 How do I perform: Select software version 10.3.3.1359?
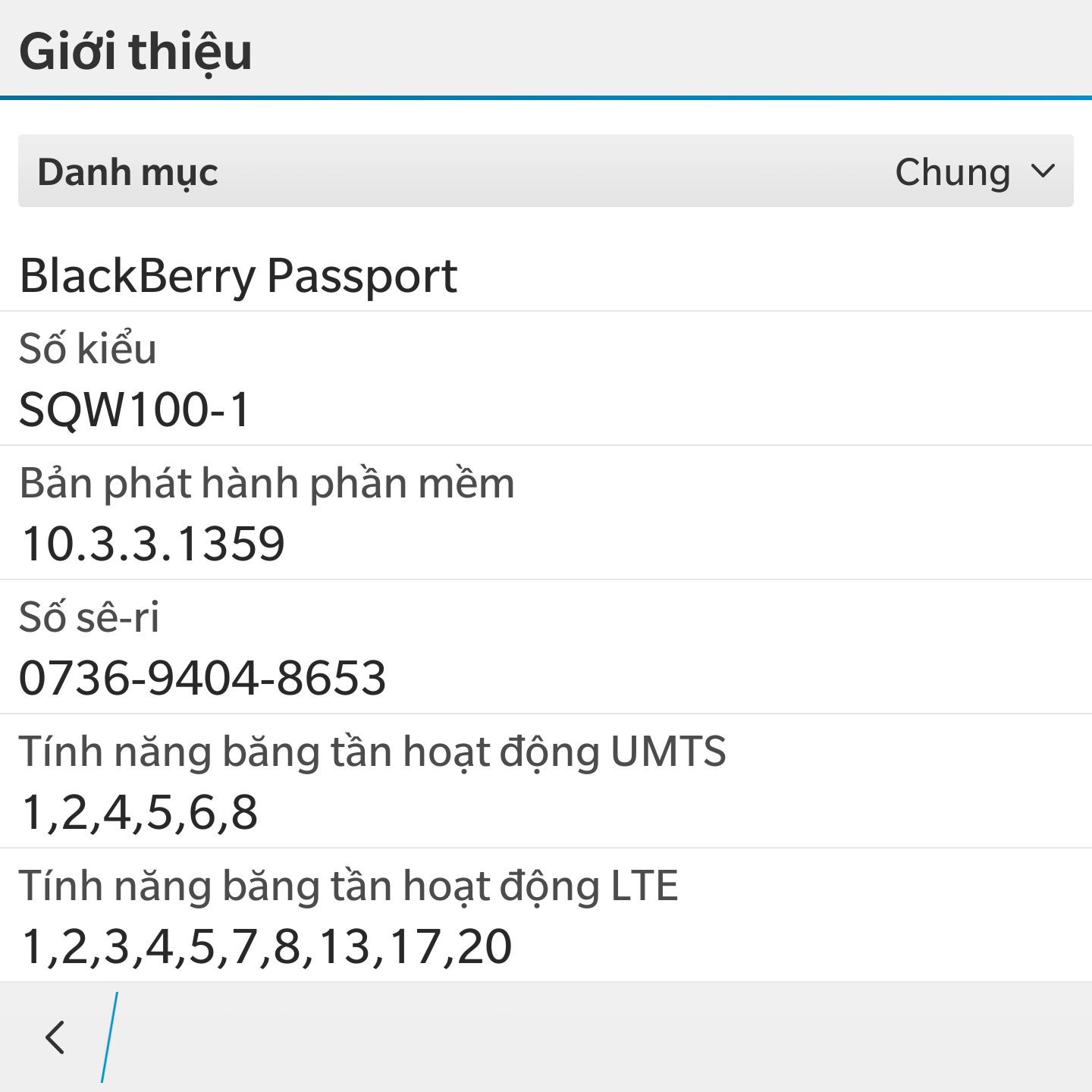pyautogui.click(x=153, y=544)
